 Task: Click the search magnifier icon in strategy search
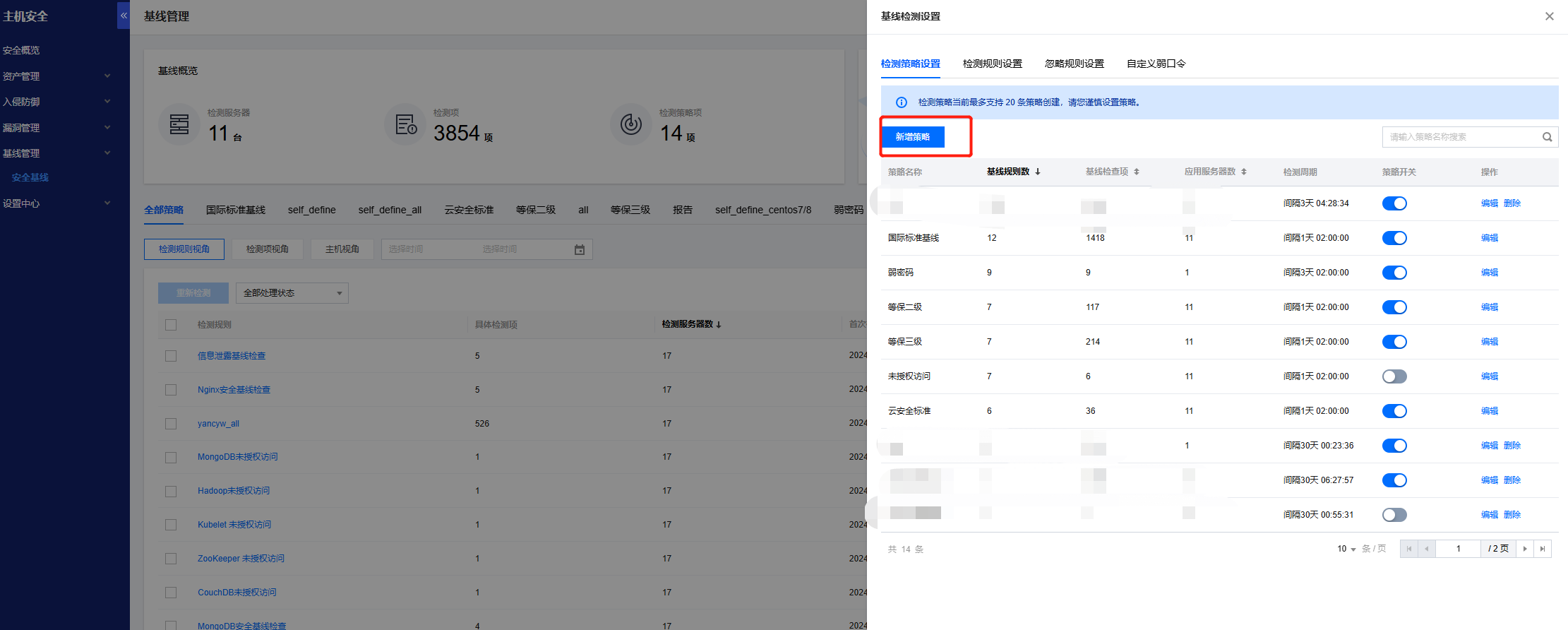click(x=1547, y=137)
